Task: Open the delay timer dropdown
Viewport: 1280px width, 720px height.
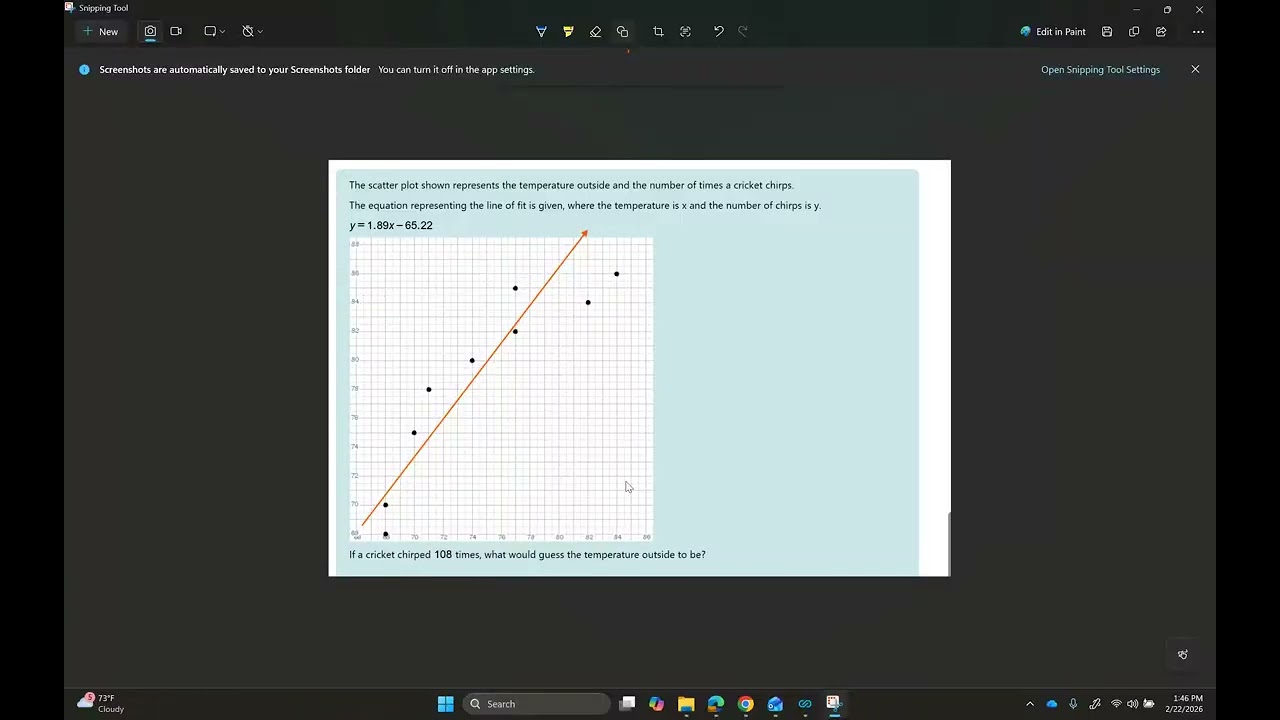Action: (252, 32)
